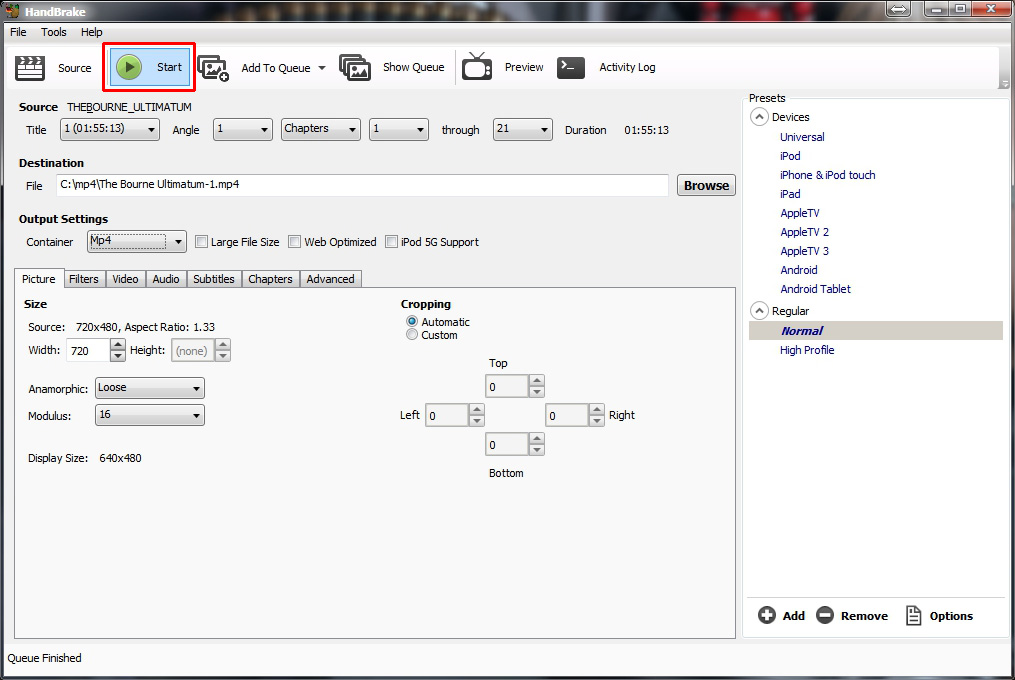1015x680 pixels.
Task: Open the Container dropdown set to Mp4
Action: pyautogui.click(x=137, y=242)
